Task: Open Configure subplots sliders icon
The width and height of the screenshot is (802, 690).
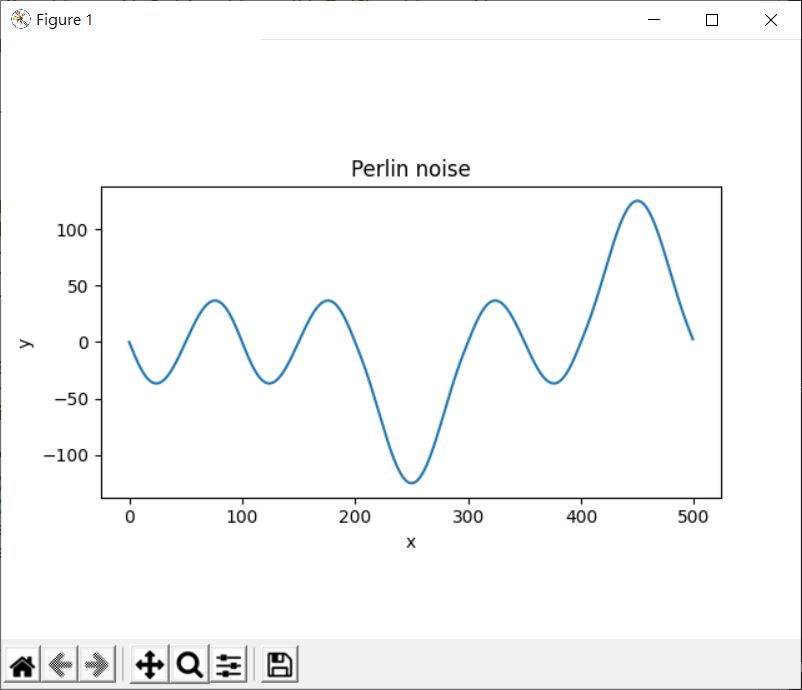Action: (229, 665)
